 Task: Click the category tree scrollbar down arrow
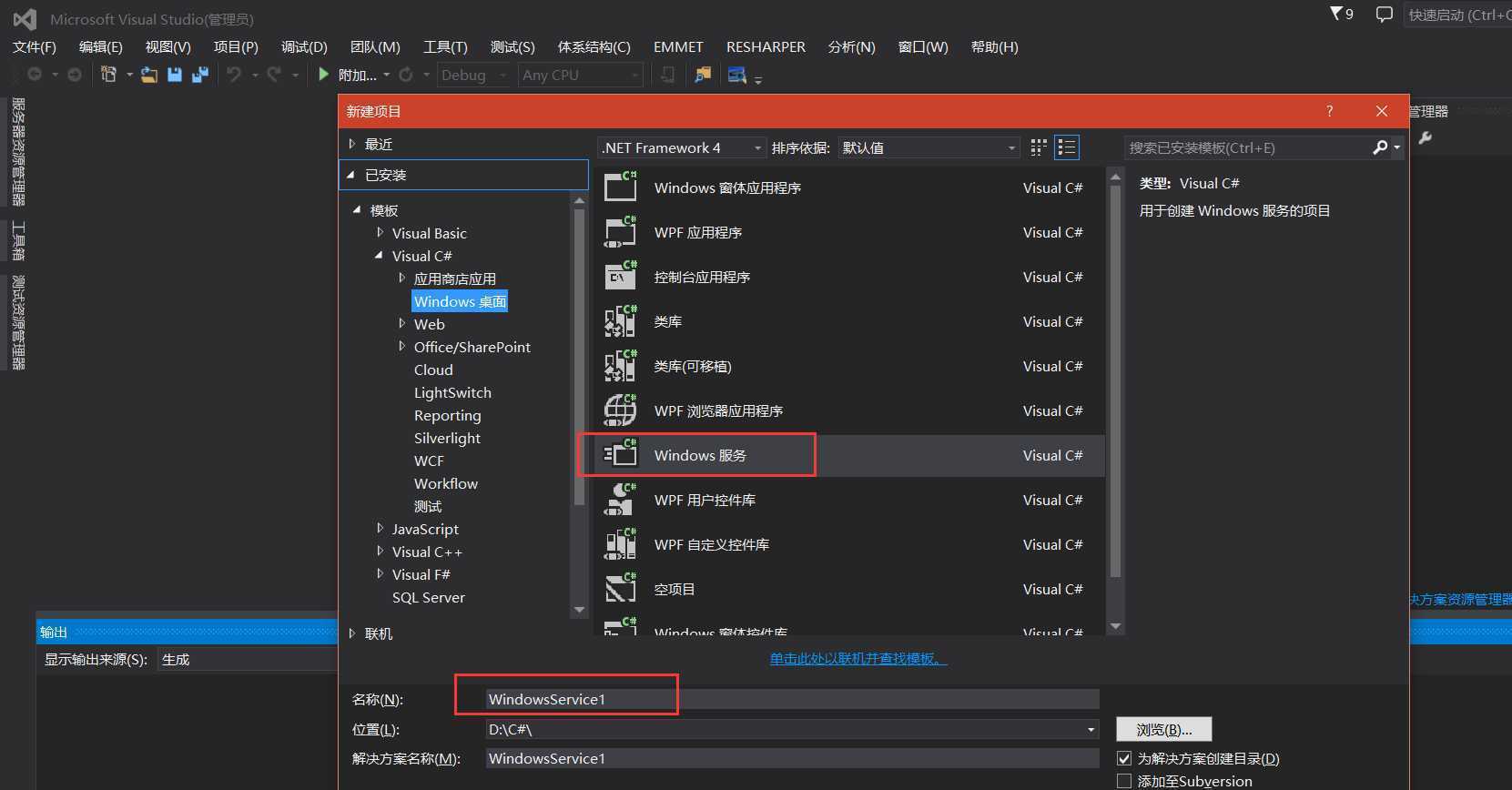point(579,610)
